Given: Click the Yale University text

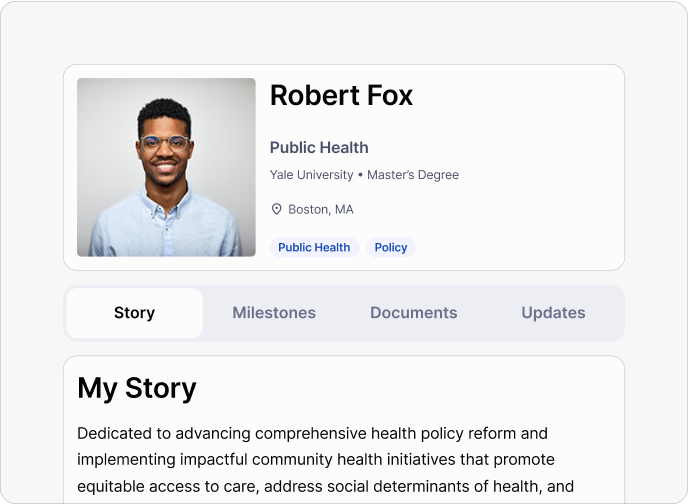Looking at the screenshot, I should (311, 175).
